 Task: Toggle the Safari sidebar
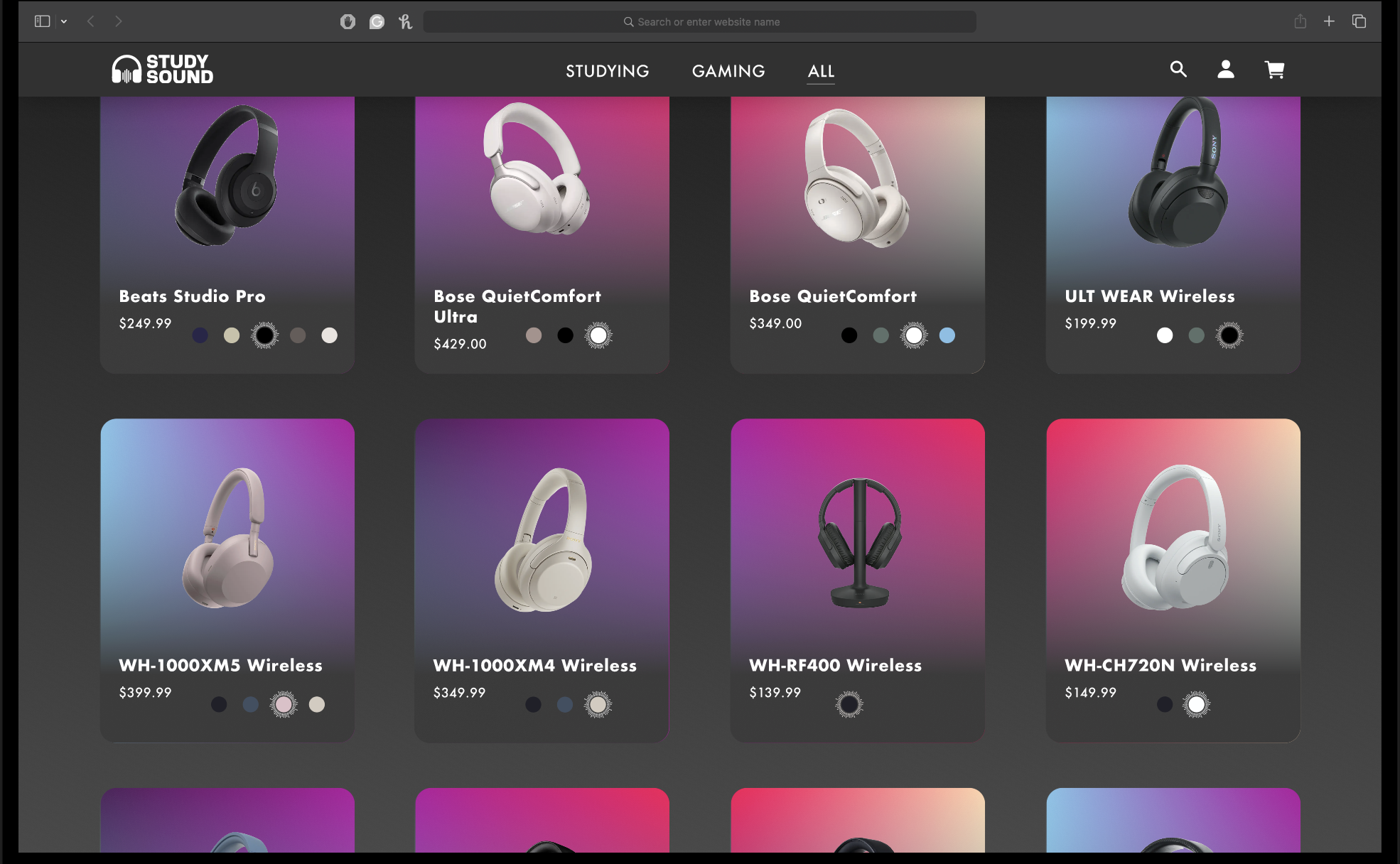[42, 21]
